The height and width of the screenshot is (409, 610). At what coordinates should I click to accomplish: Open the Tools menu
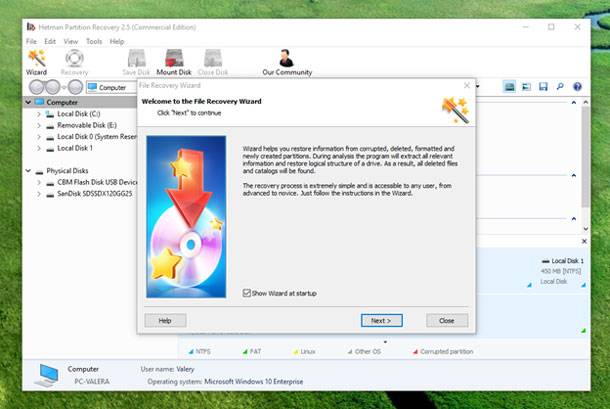(x=94, y=41)
